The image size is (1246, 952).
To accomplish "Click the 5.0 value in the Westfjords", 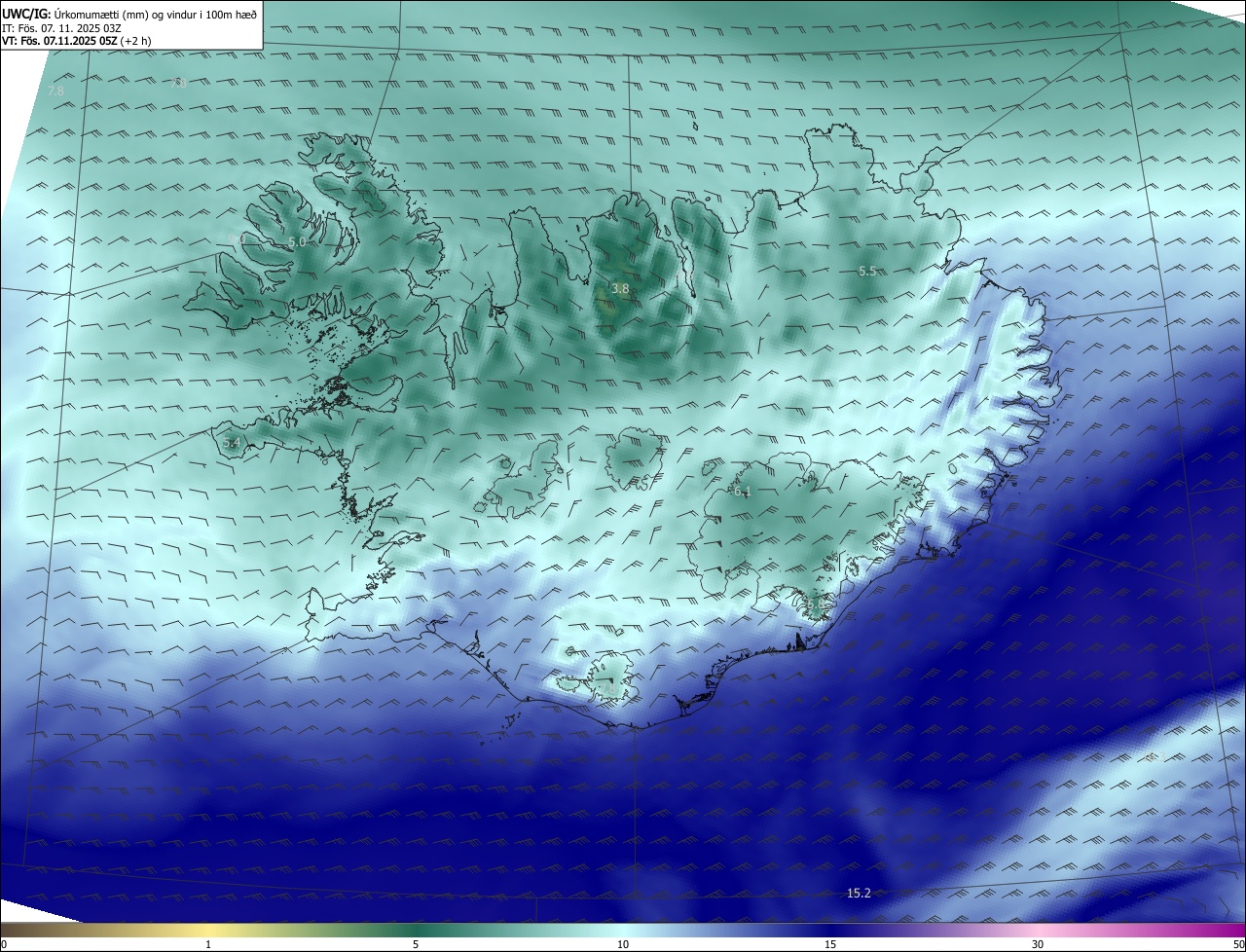I will 297,241.
